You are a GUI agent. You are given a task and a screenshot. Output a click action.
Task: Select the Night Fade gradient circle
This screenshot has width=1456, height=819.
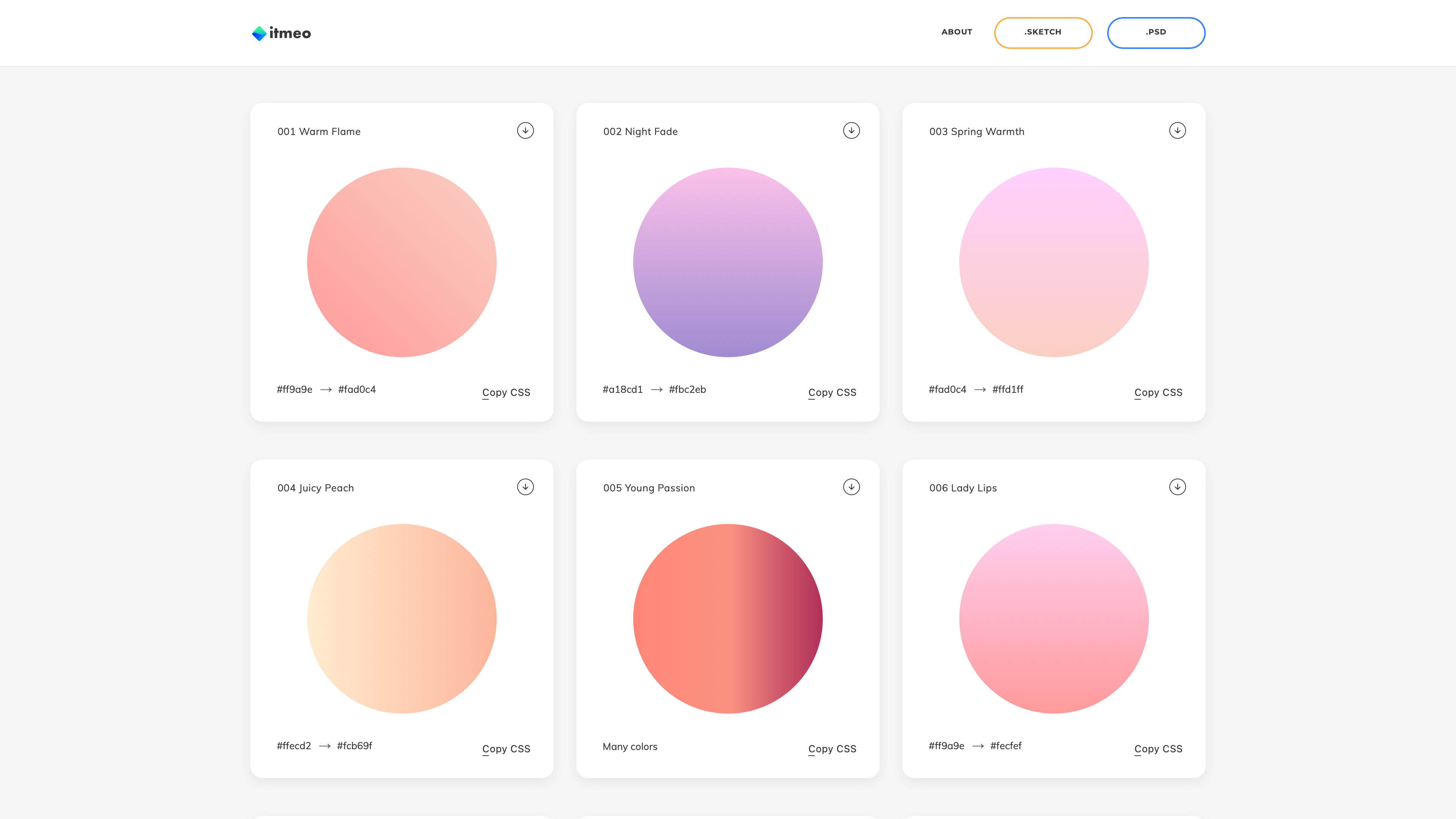728,262
